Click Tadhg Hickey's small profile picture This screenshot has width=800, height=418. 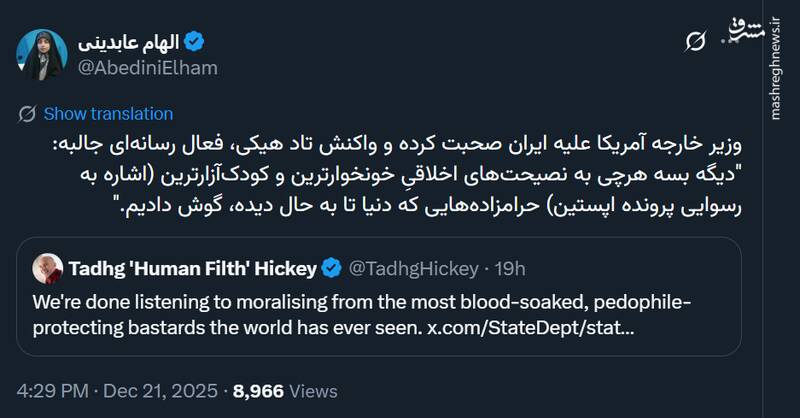(x=47, y=267)
